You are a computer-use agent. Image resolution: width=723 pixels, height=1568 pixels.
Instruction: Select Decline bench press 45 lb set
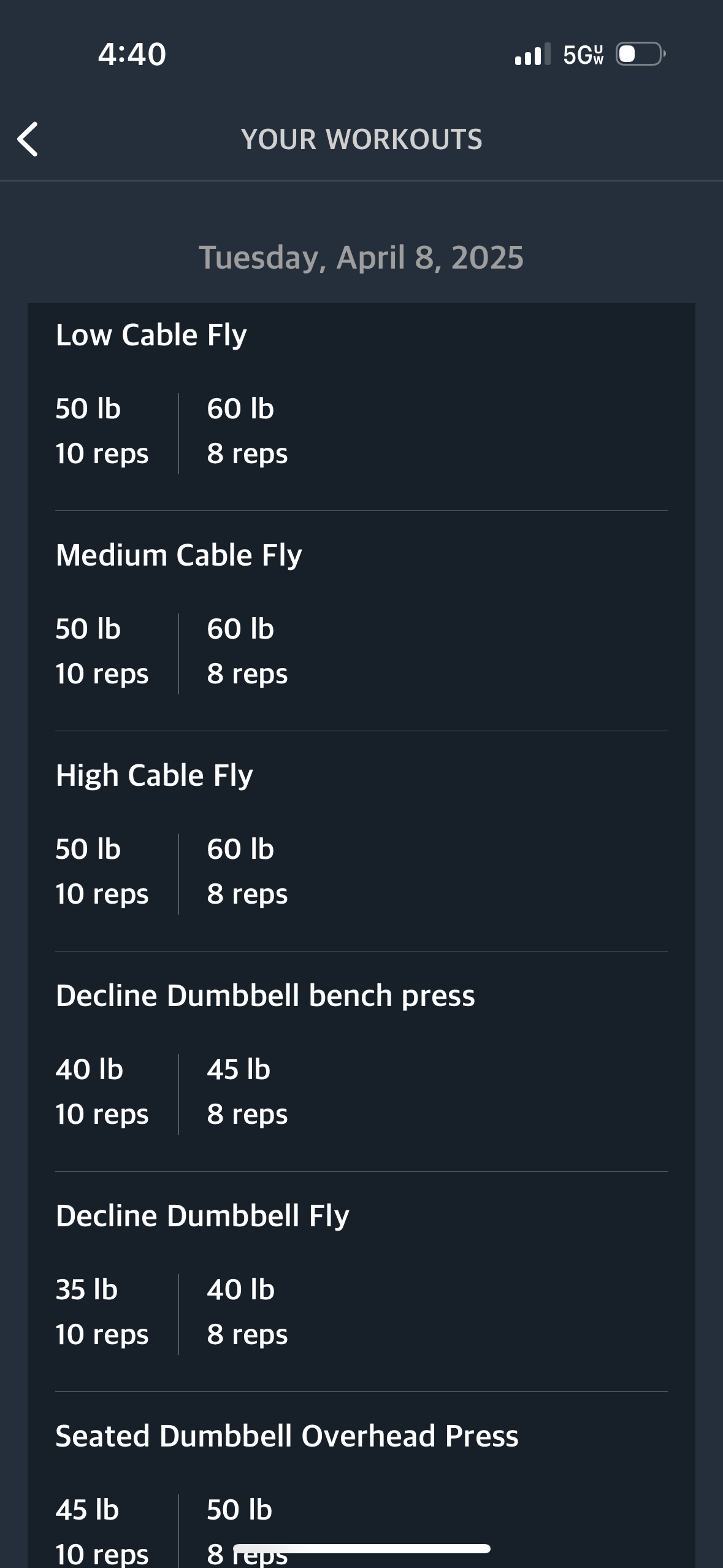point(247,1092)
